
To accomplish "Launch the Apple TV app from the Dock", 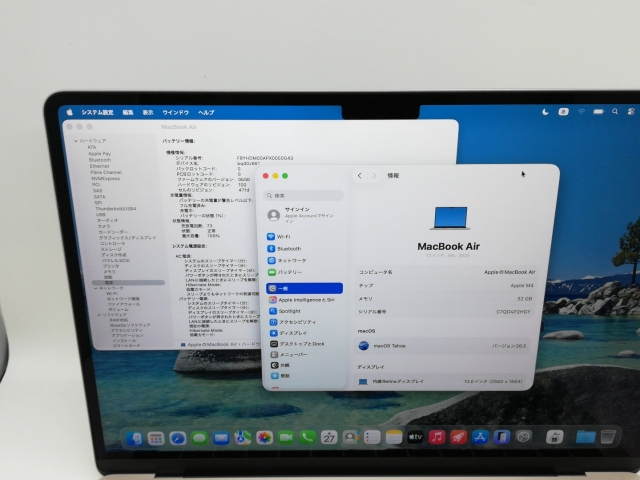I will 415,438.
